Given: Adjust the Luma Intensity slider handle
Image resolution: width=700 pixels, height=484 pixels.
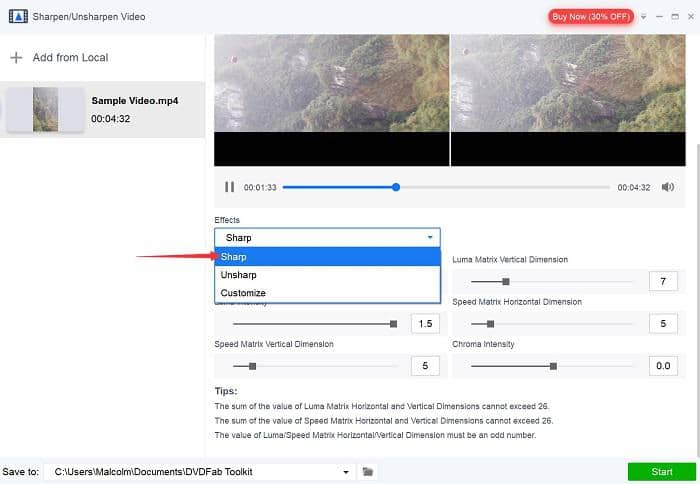Looking at the screenshot, I should tap(393, 324).
